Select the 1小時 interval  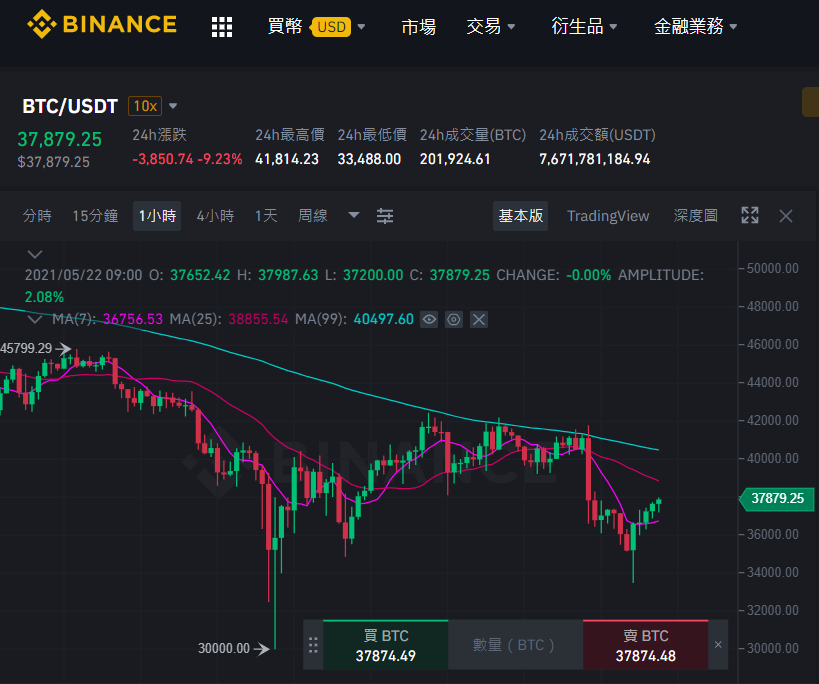[157, 216]
